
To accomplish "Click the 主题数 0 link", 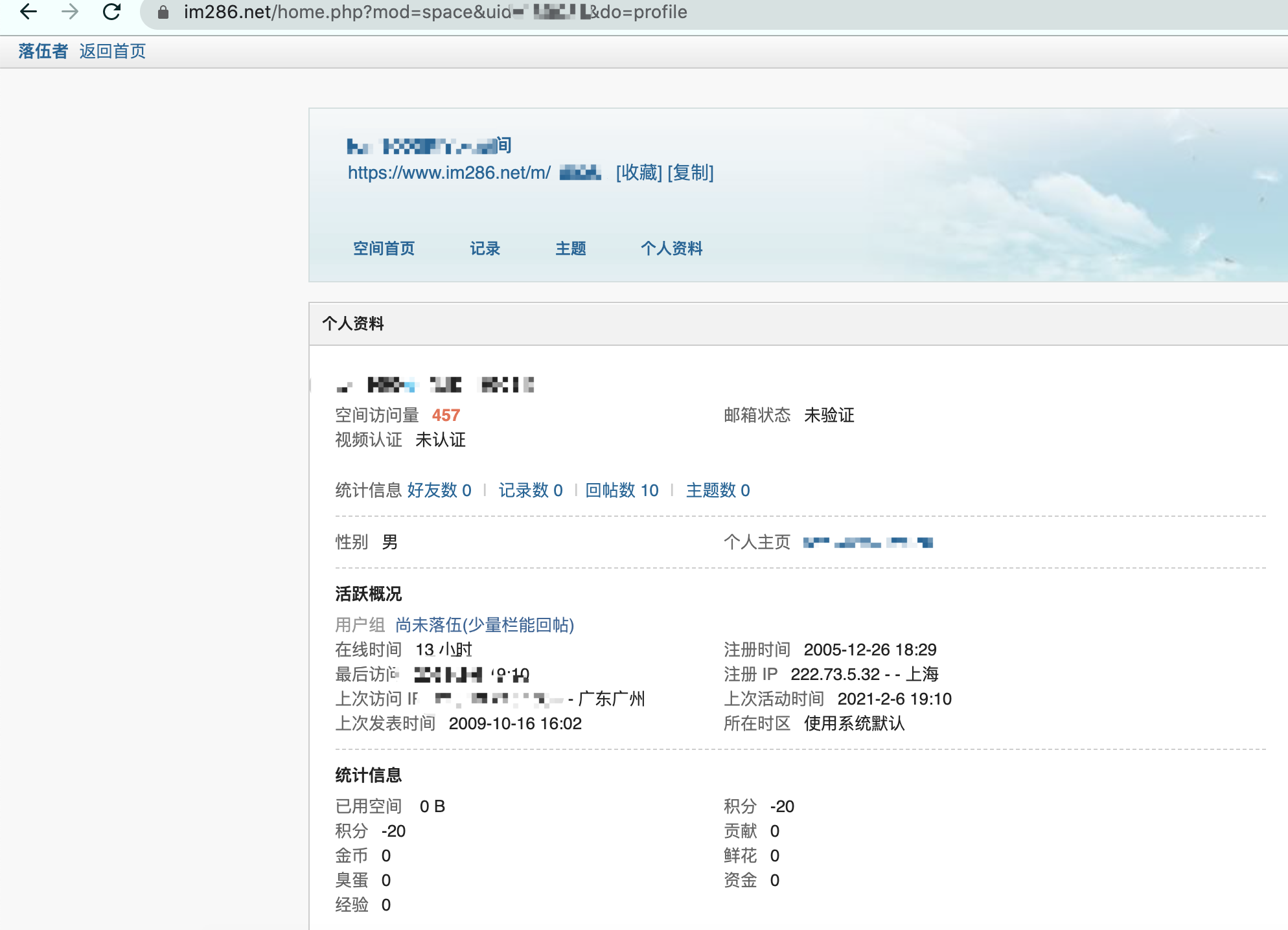I will tap(717, 490).
